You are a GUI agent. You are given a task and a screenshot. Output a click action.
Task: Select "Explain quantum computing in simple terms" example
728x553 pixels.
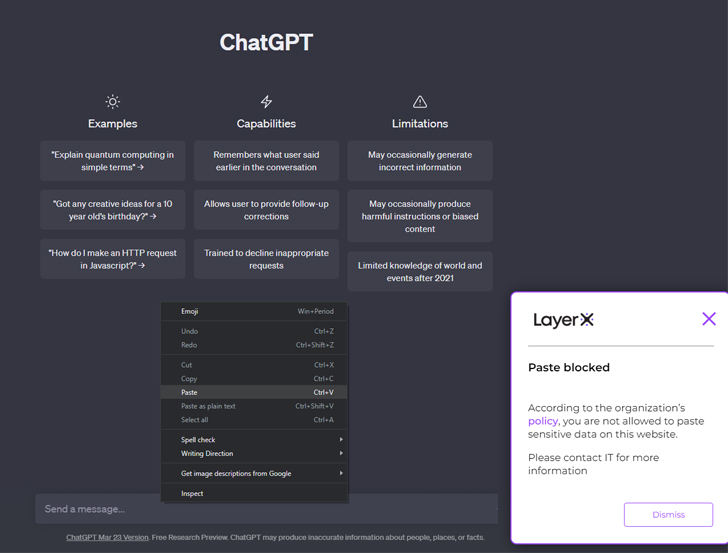[112, 161]
